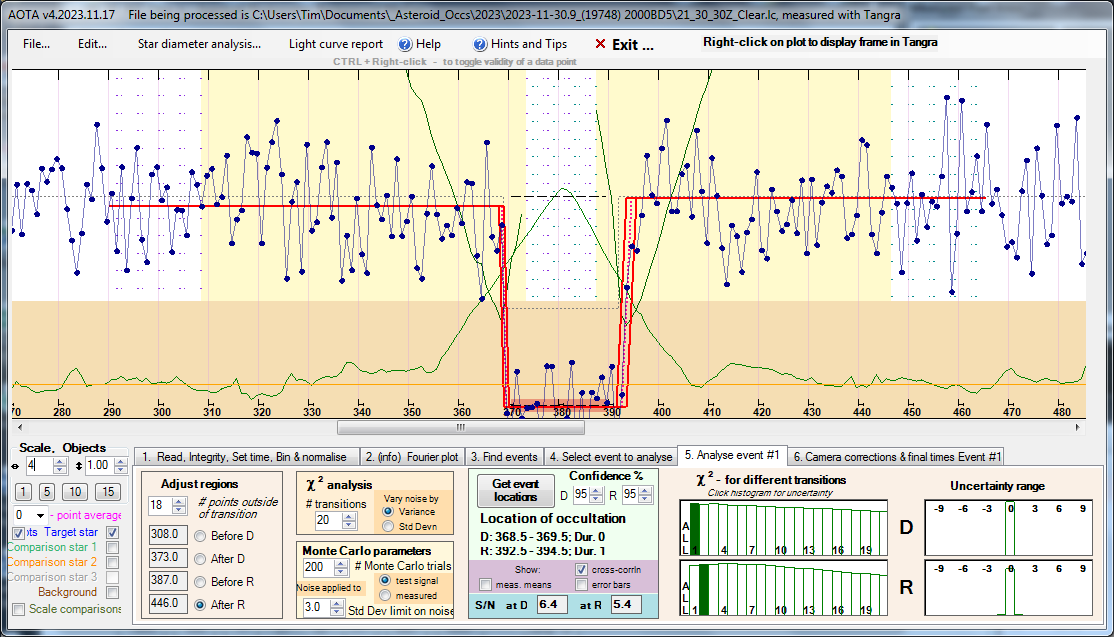The height and width of the screenshot is (637, 1114).
Task: Toggle the cross-corrln checkbox
Action: [582, 569]
